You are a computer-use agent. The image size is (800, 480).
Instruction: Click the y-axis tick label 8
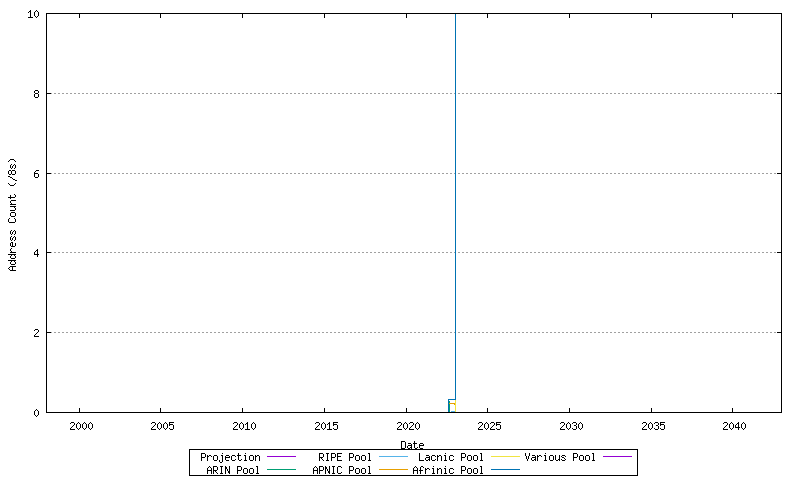(x=35, y=94)
